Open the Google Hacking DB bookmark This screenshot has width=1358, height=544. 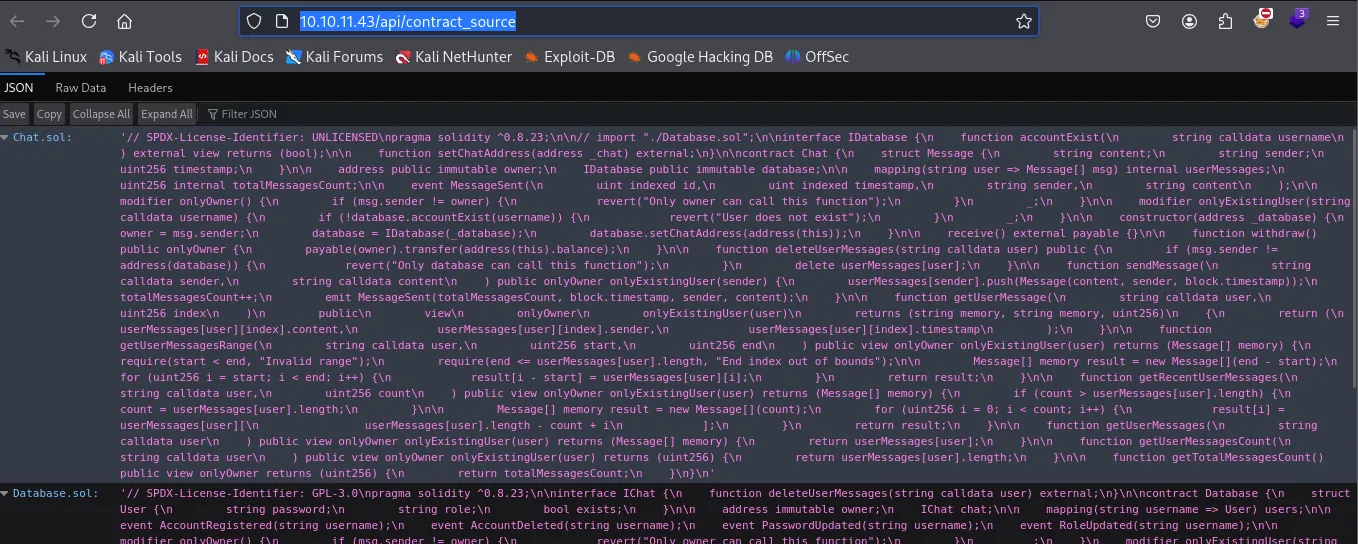pyautogui.click(x=700, y=57)
